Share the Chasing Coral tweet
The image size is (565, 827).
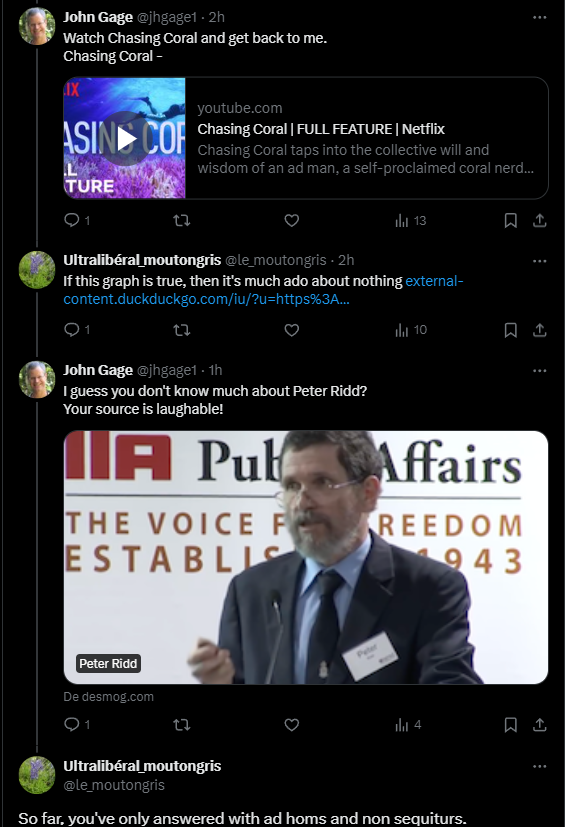(539, 220)
